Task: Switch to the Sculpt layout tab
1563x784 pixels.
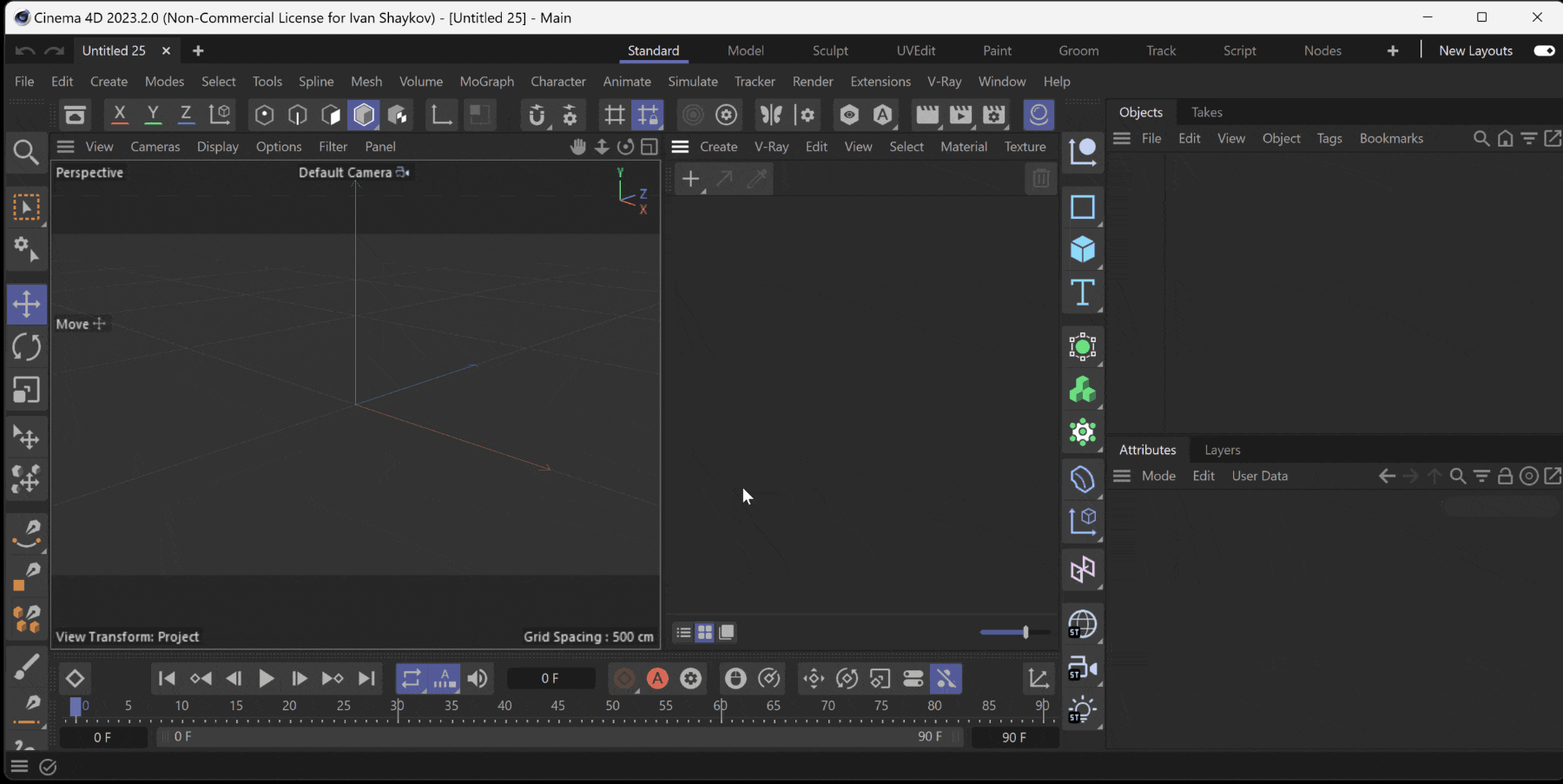Action: (830, 50)
